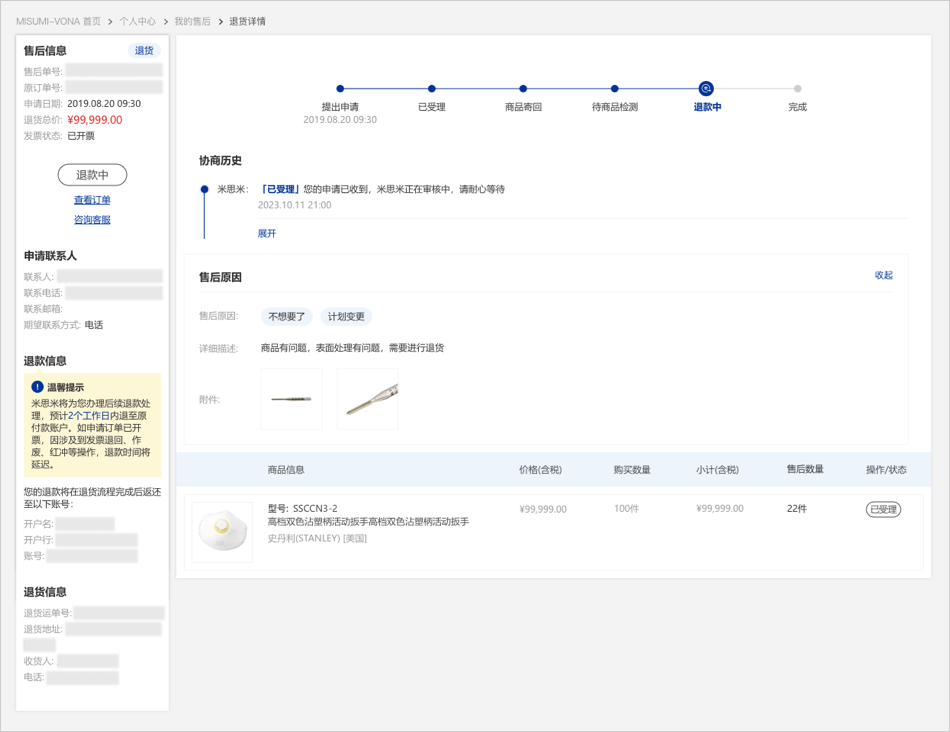Image resolution: width=950 pixels, height=732 pixels.
Task: Click the 完成 timeline step dot
Action: [x=797, y=89]
